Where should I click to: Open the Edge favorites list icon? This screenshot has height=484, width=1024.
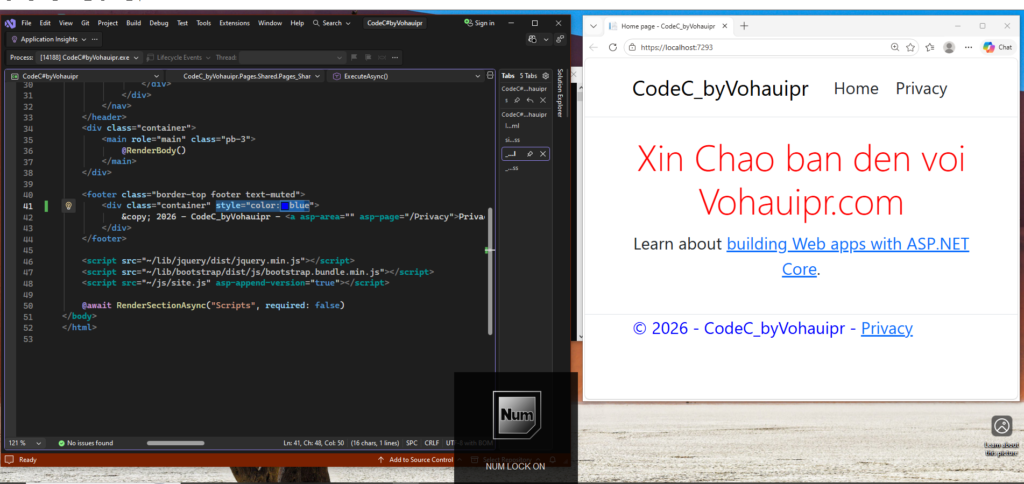(x=930, y=47)
